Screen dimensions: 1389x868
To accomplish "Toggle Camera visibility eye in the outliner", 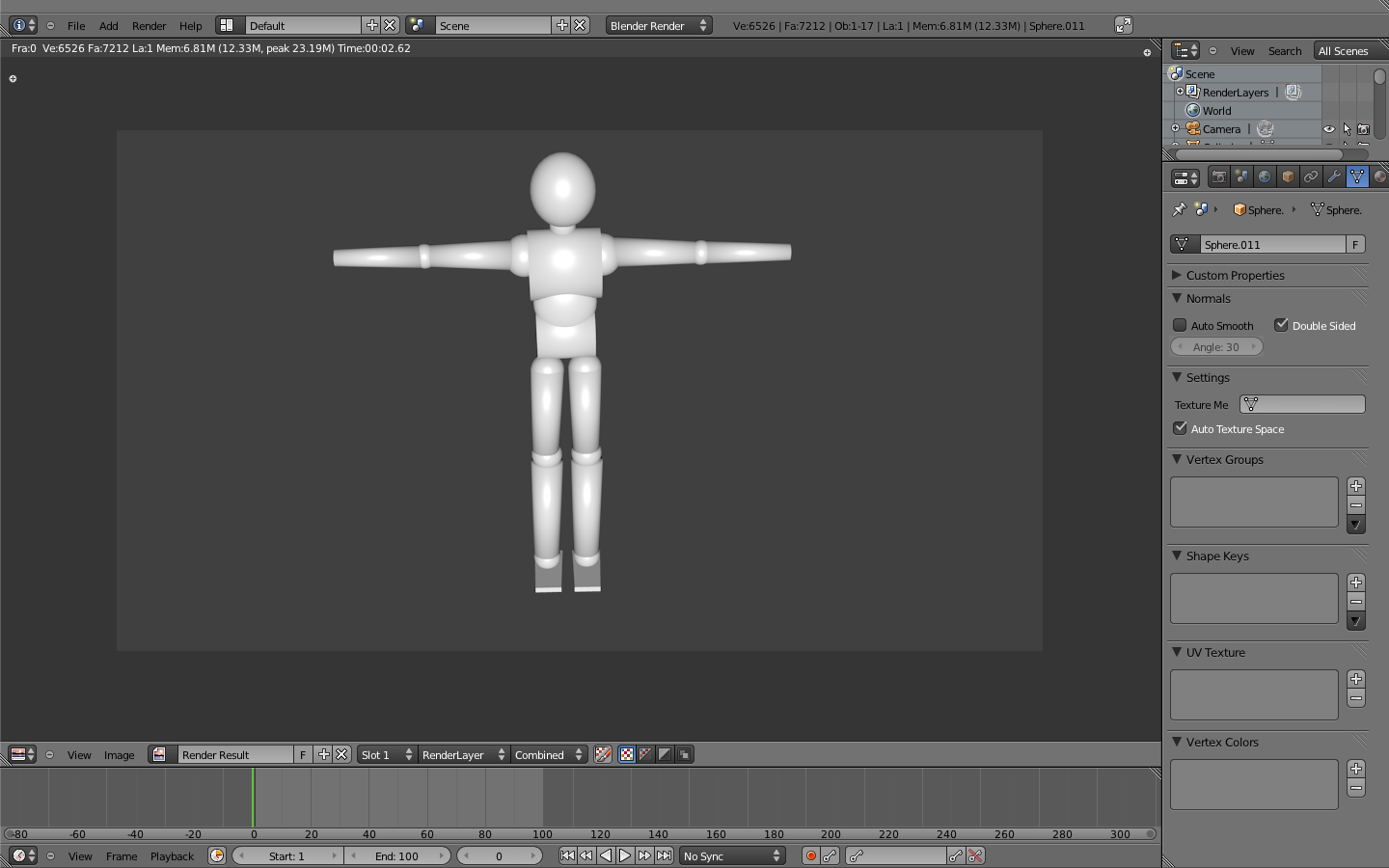I will pos(1328,128).
